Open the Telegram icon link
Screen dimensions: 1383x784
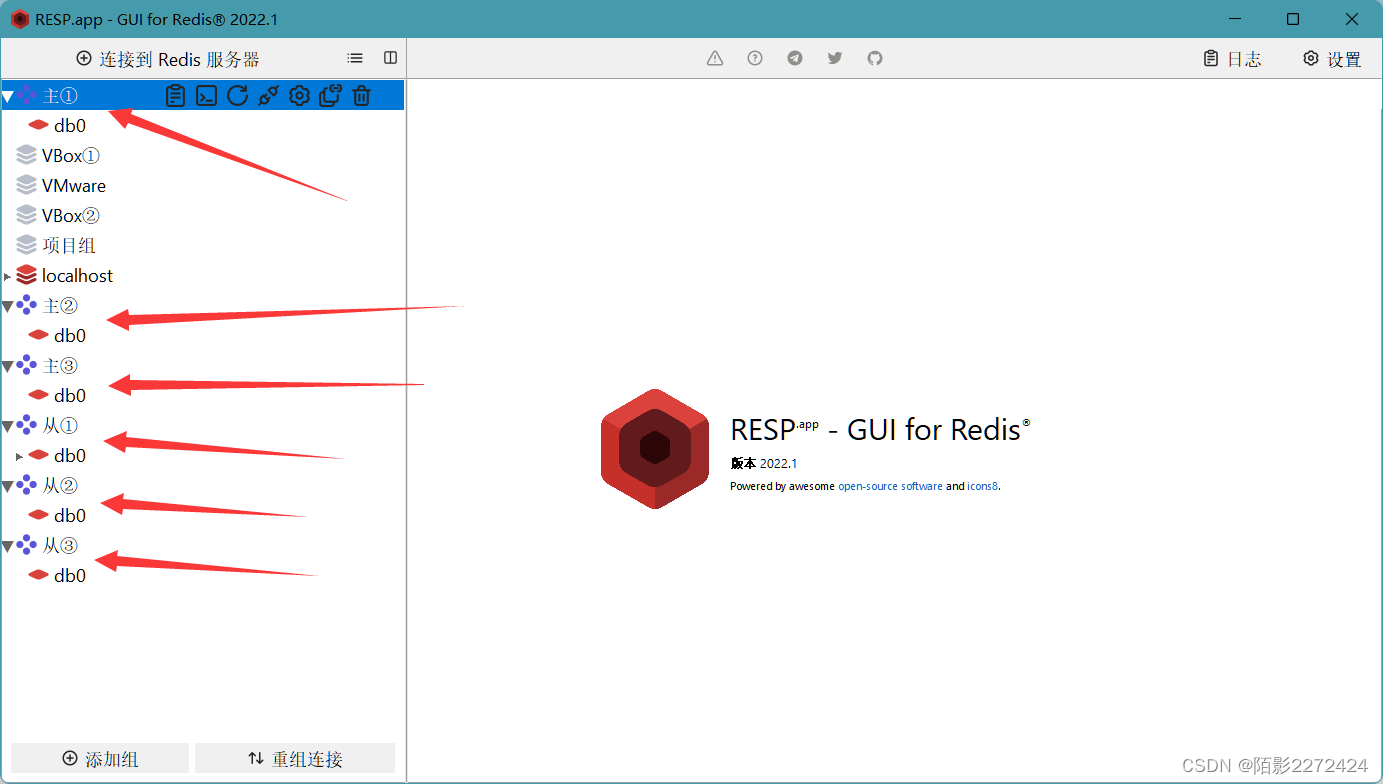pos(795,58)
